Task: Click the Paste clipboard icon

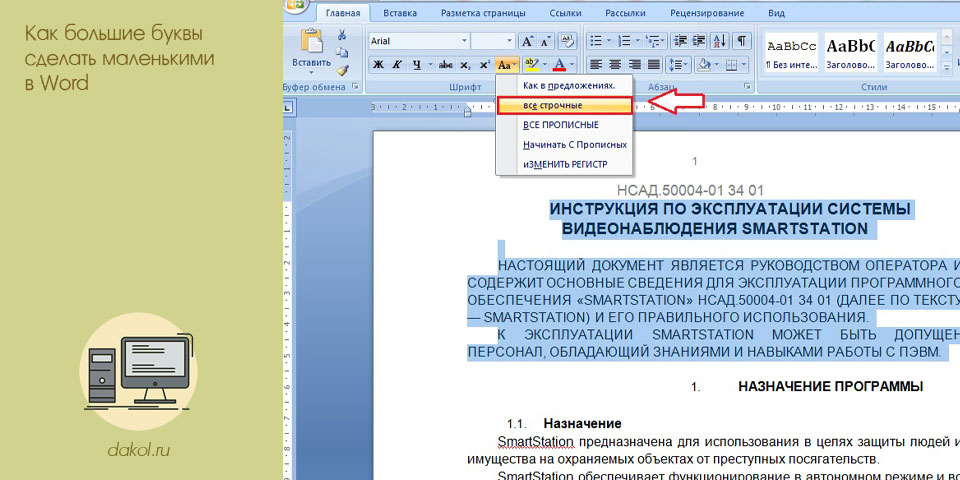Action: (312, 41)
